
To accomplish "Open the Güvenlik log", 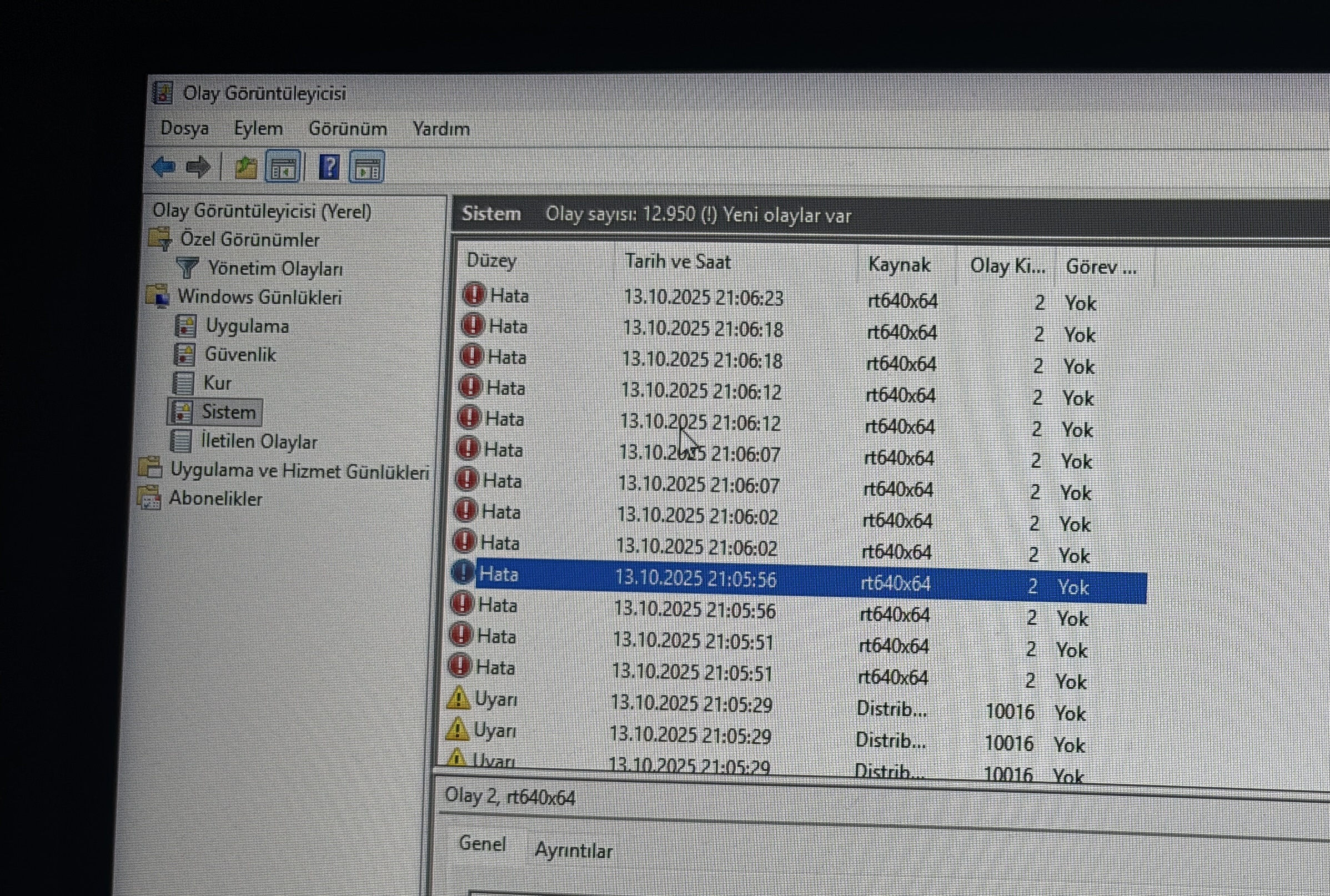I will (x=240, y=355).
